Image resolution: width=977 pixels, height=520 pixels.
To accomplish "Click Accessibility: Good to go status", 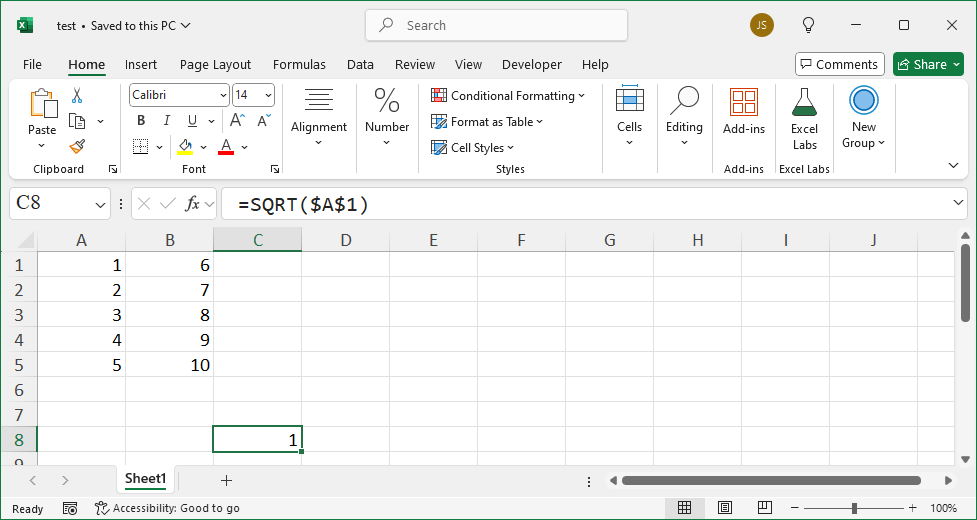I will 167,508.
